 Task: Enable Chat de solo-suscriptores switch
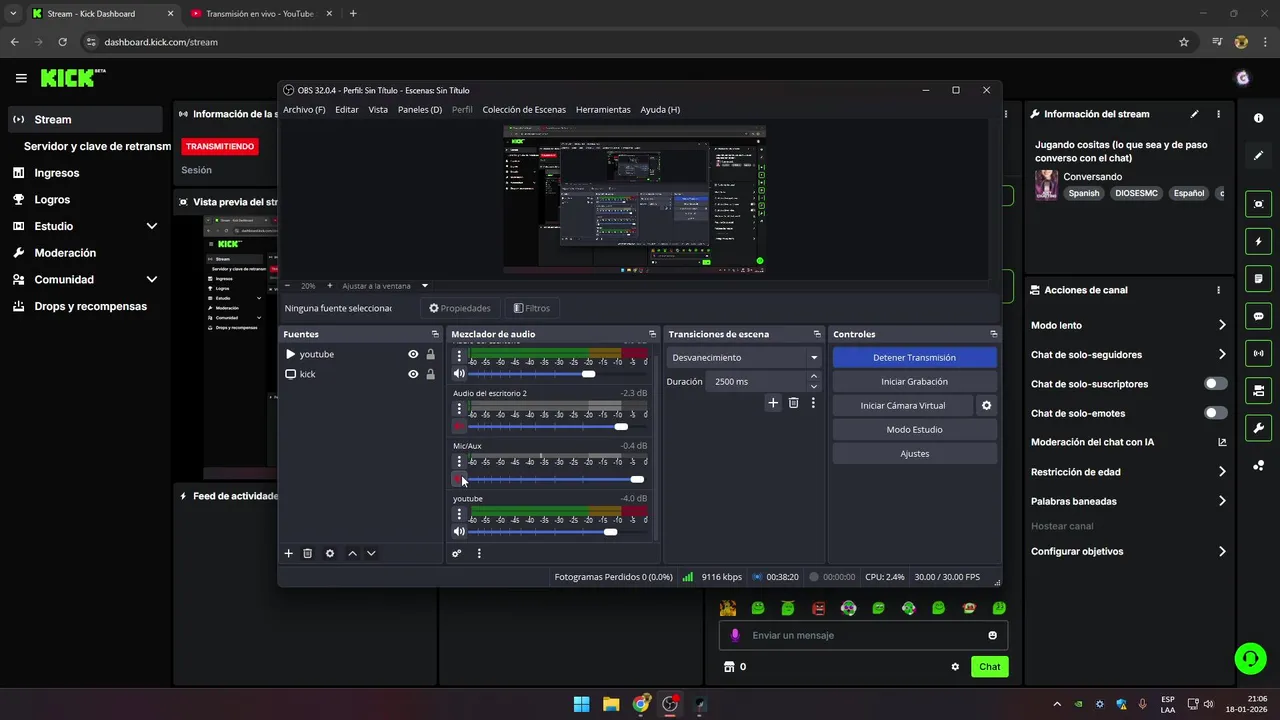[x=1216, y=384]
